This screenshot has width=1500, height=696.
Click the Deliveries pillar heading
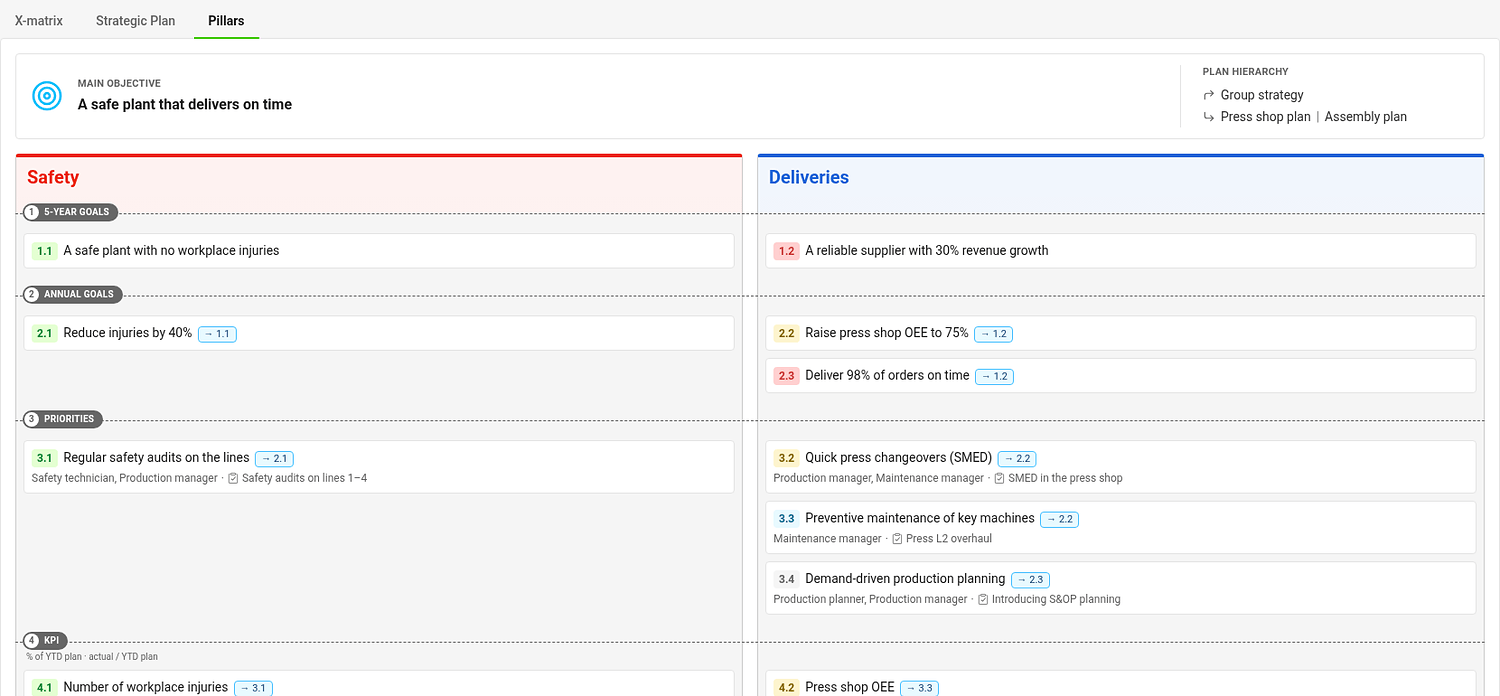coord(809,177)
